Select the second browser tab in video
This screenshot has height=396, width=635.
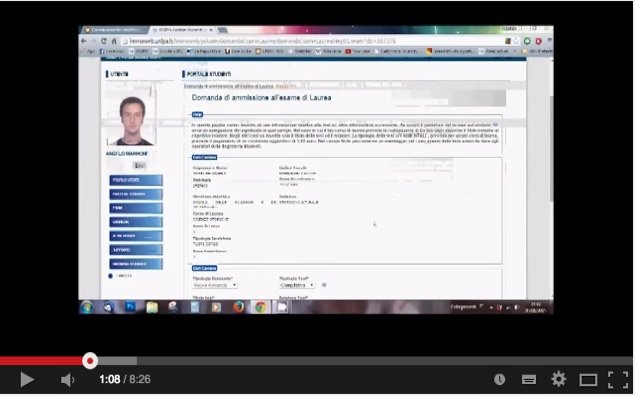pos(184,30)
